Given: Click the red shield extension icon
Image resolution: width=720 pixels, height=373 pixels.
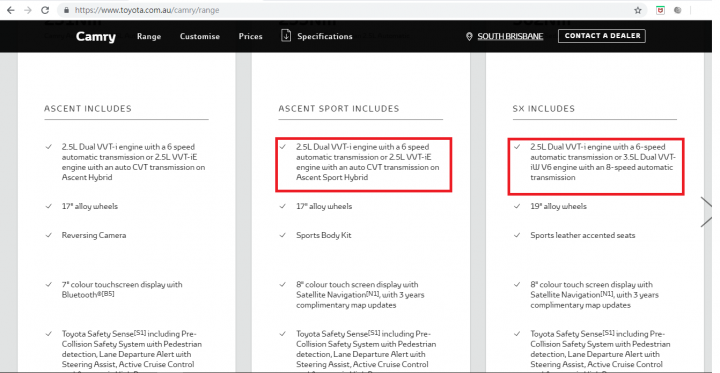Looking at the screenshot, I should pos(660,10).
